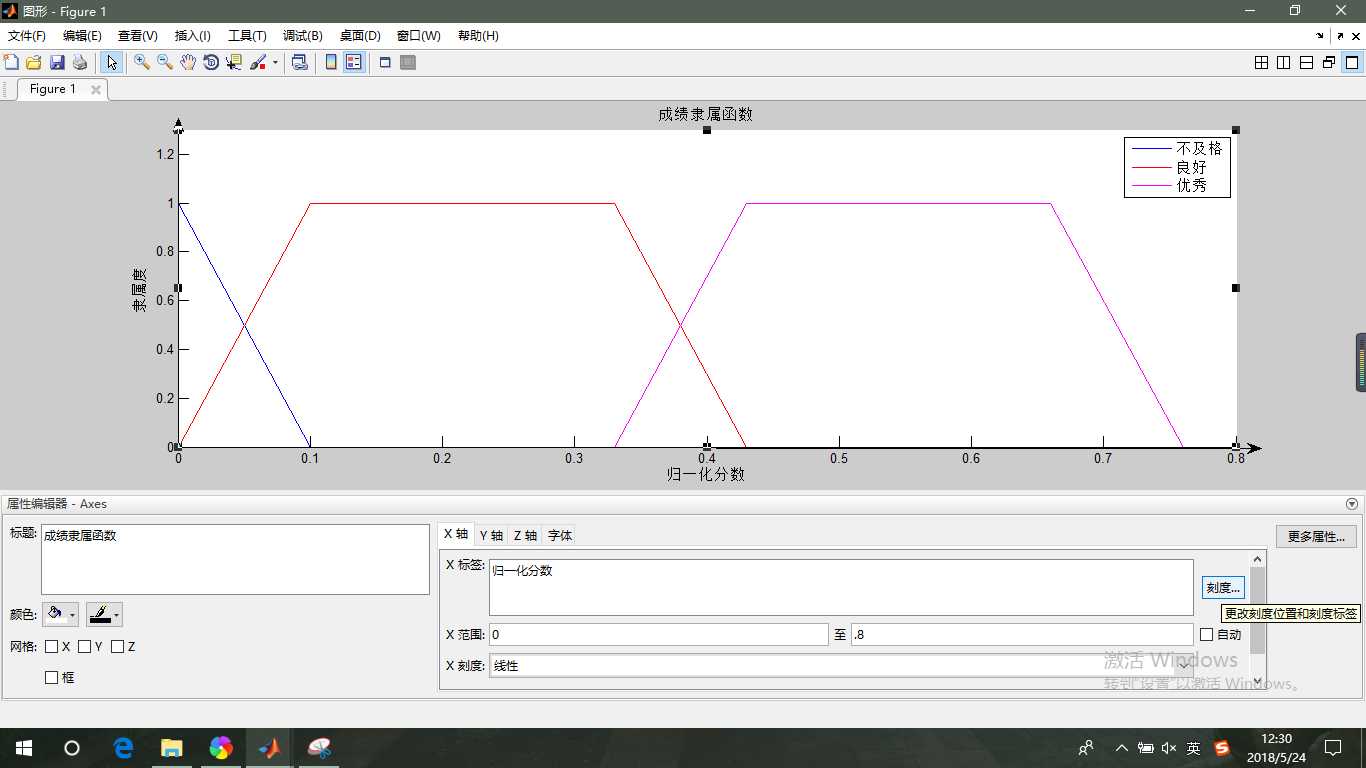The height and width of the screenshot is (768, 1366).
Task: Close the Figure 1 tab
Action: [96, 89]
